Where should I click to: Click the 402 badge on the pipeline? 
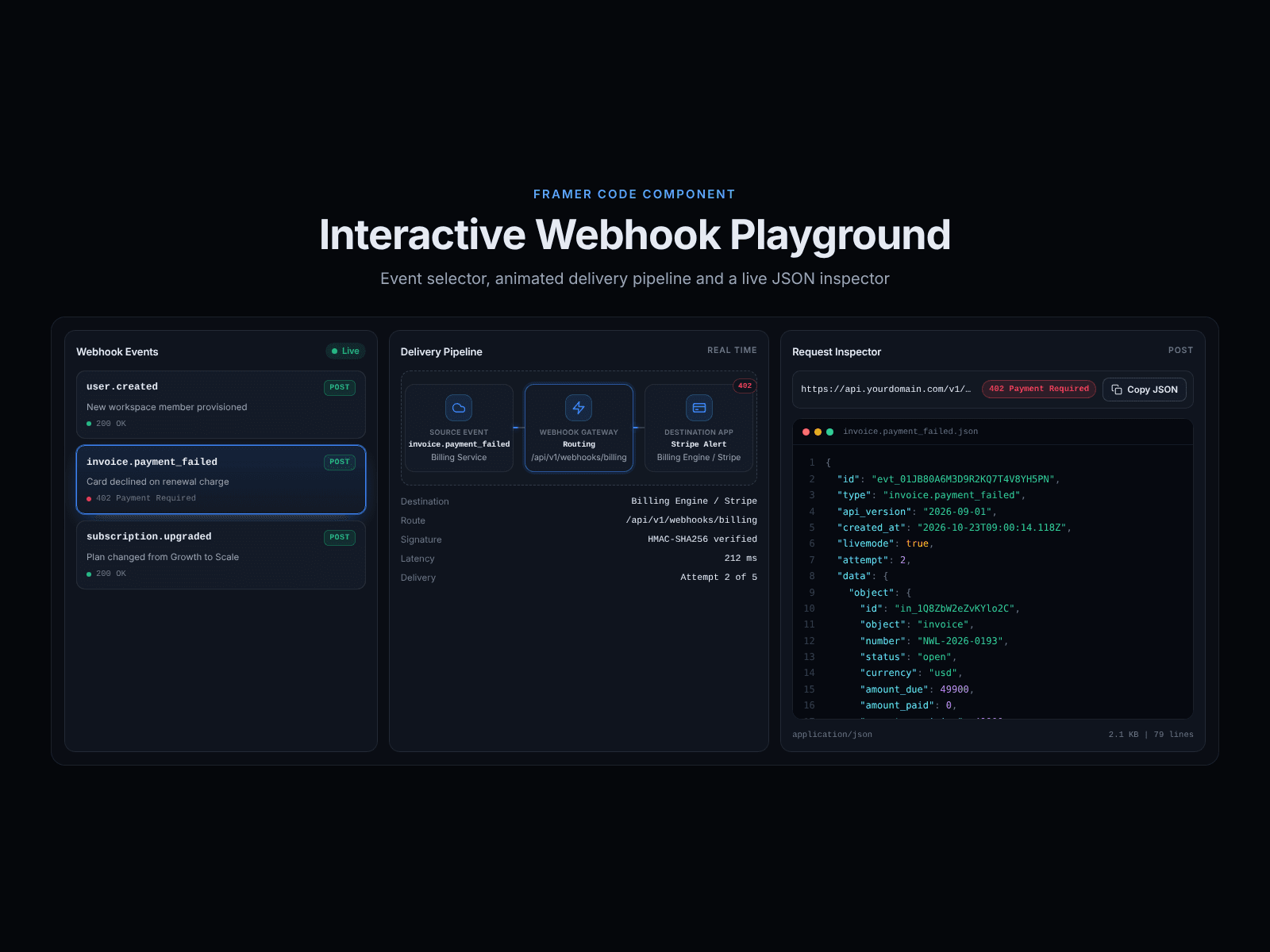[x=745, y=386]
